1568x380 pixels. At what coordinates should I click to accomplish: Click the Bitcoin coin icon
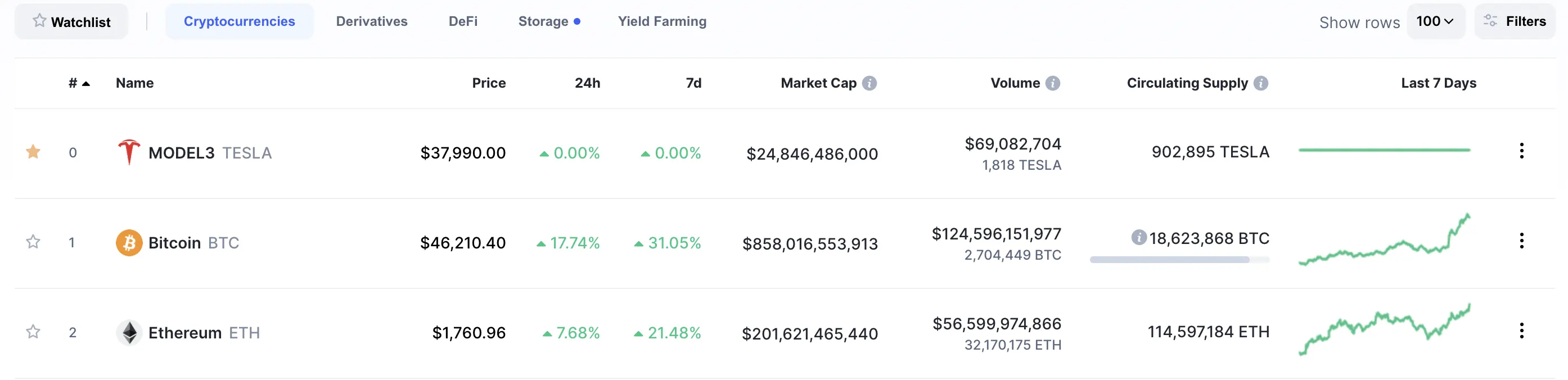tap(129, 243)
